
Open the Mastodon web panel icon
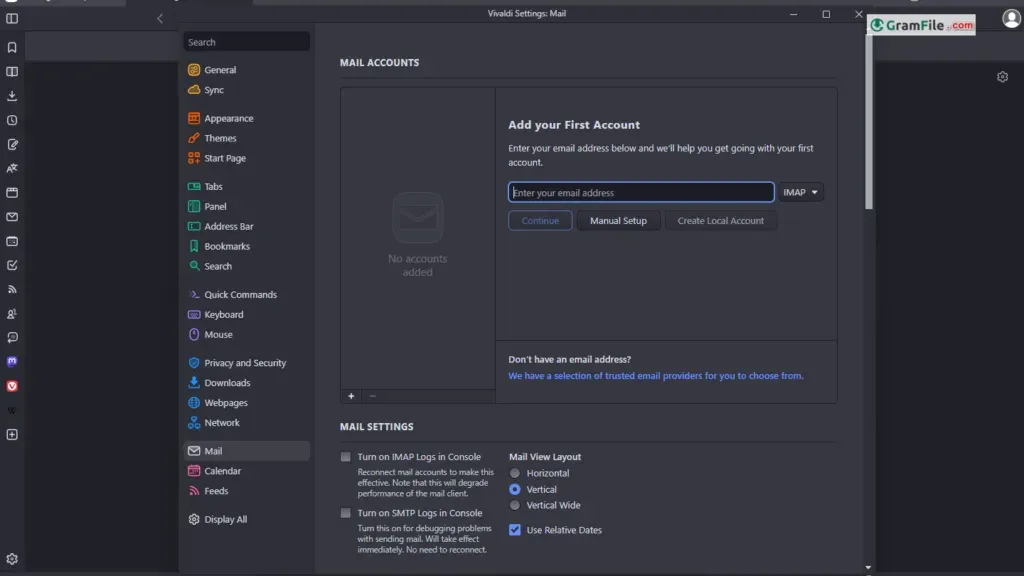click(x=12, y=362)
